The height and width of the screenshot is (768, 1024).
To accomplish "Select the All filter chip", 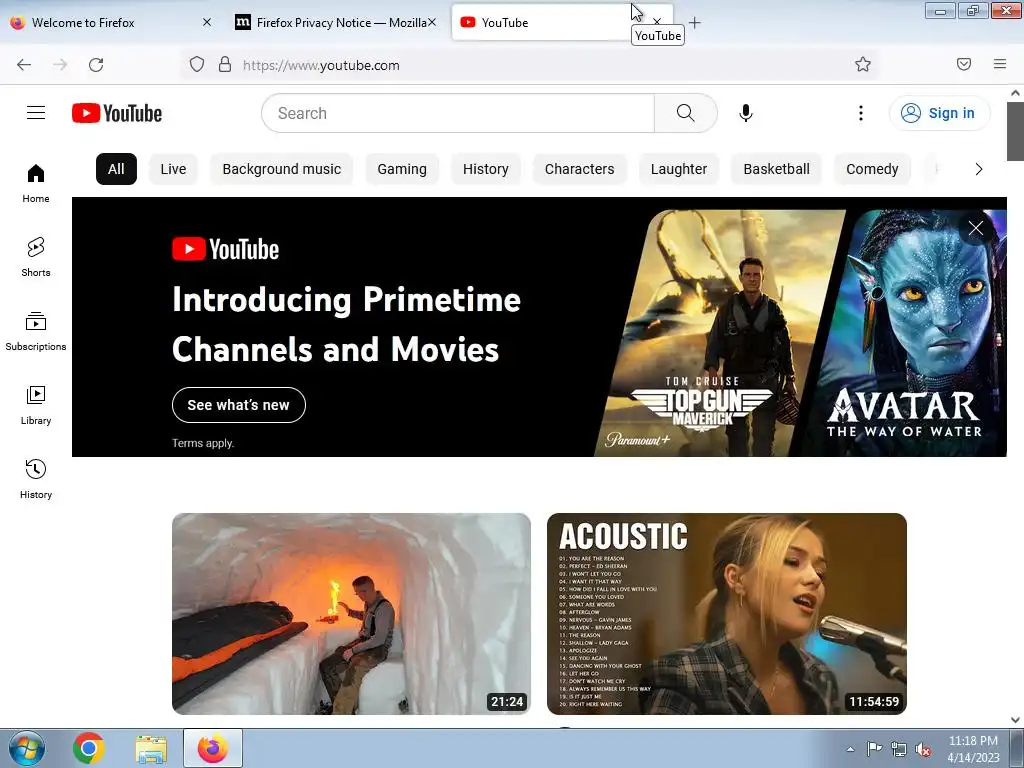I will click(x=116, y=169).
